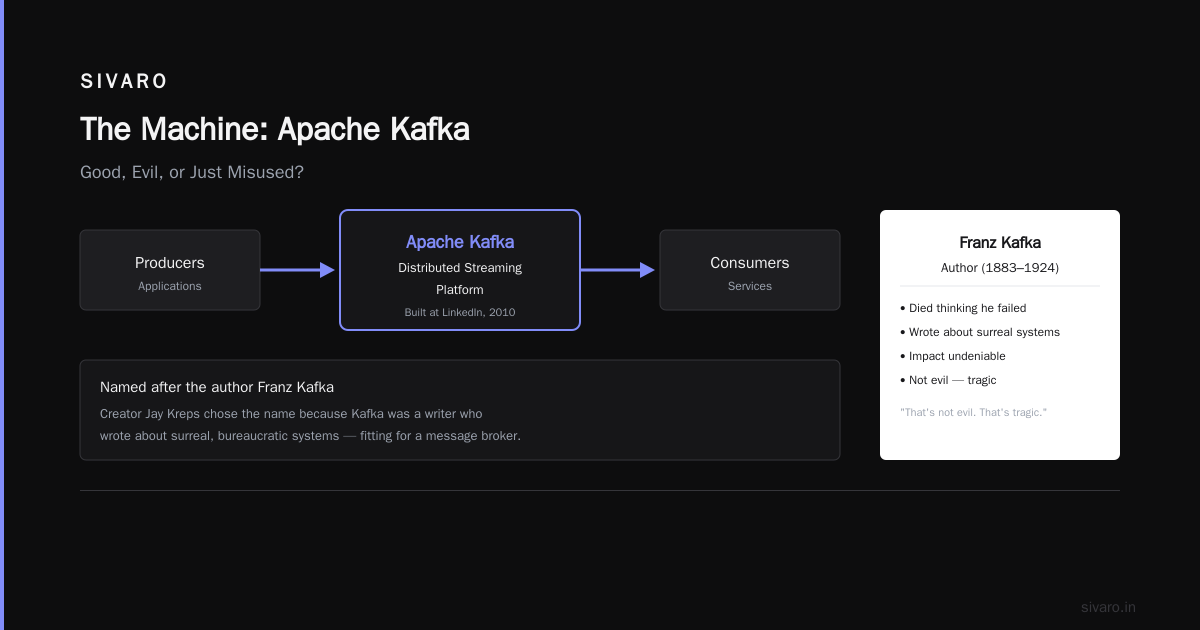Click bullet "Wrote about surreal systems"
The image size is (1200, 630).
pos(980,332)
